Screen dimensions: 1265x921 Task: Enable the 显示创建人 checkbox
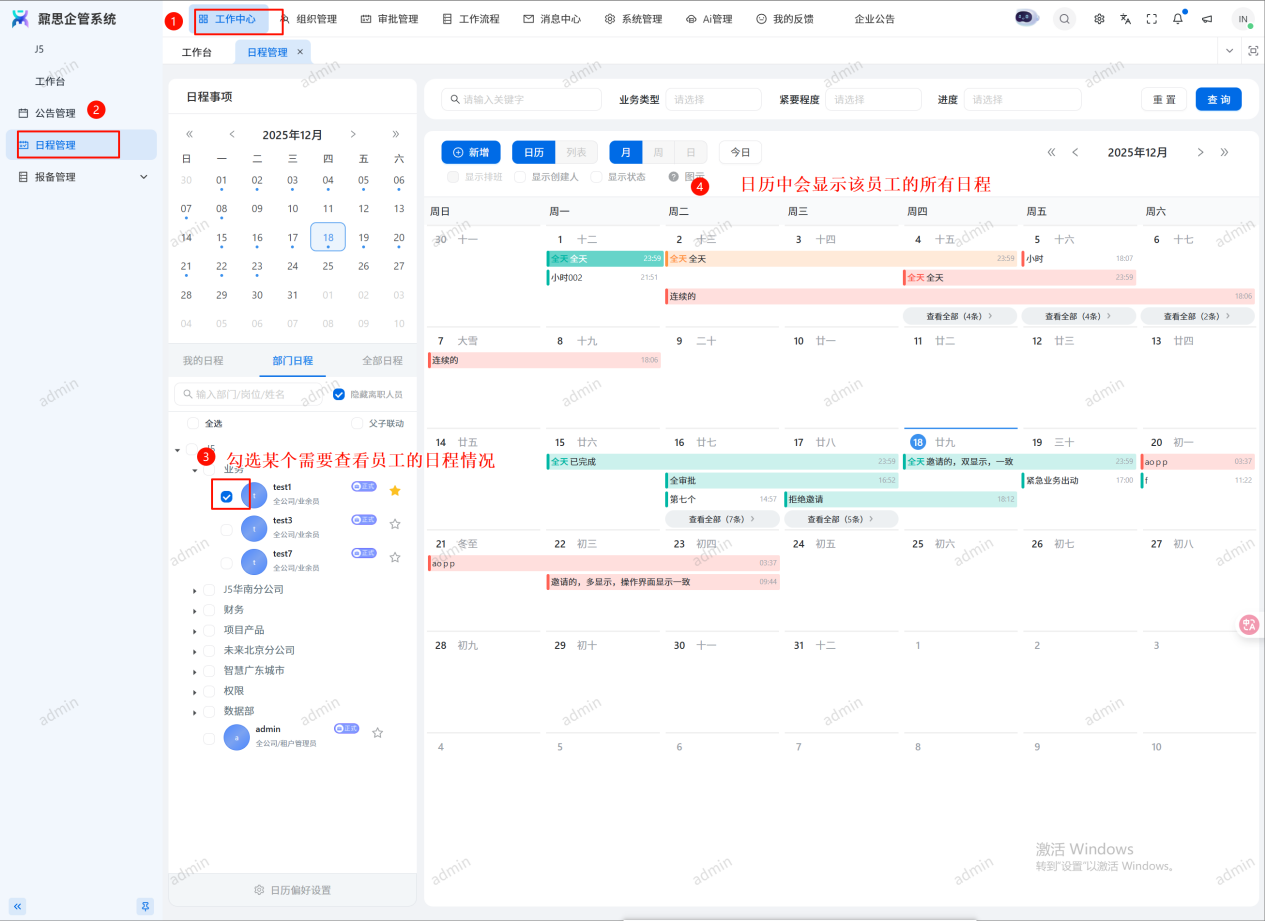click(520, 177)
